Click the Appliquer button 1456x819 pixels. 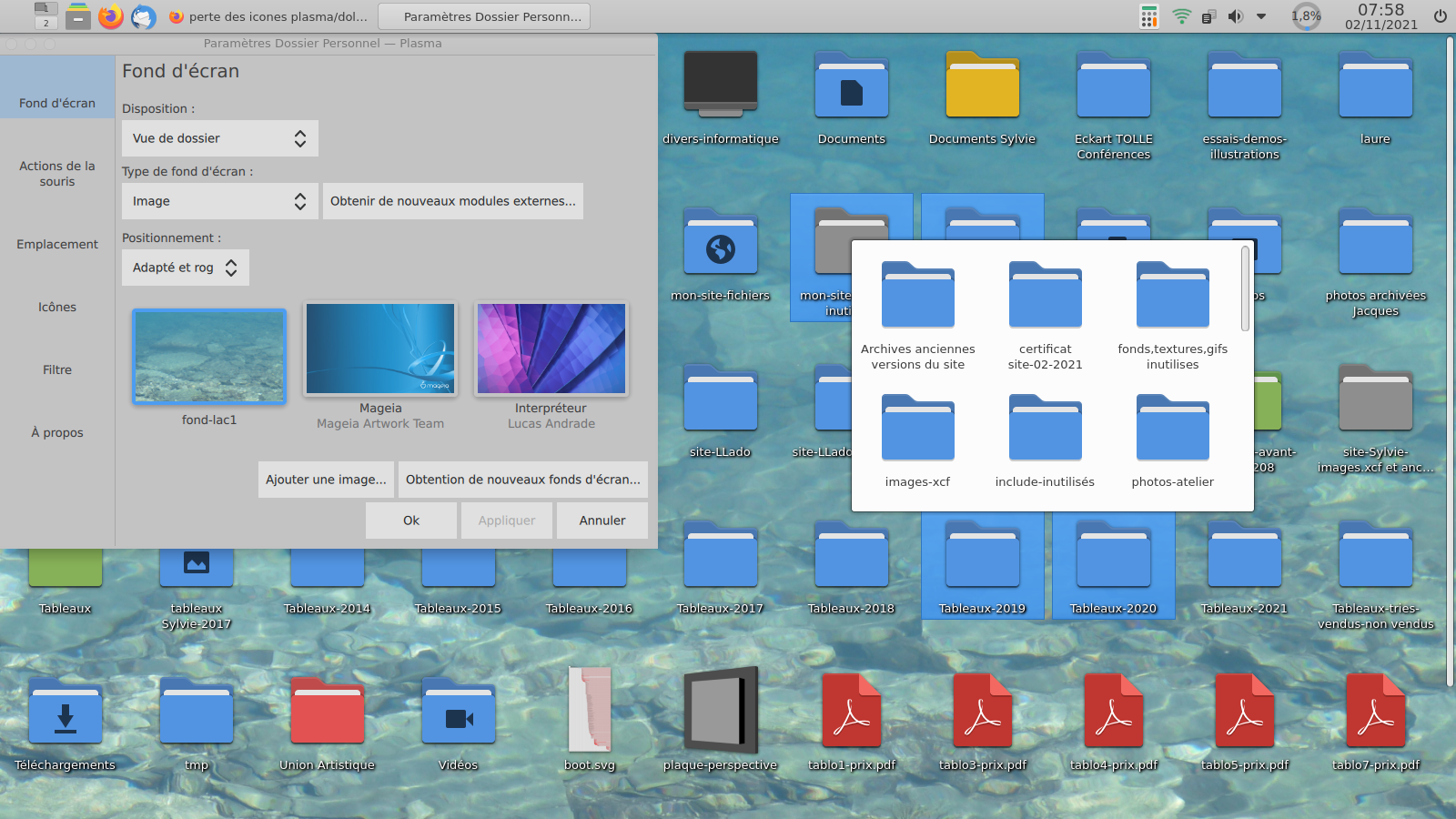click(x=507, y=521)
